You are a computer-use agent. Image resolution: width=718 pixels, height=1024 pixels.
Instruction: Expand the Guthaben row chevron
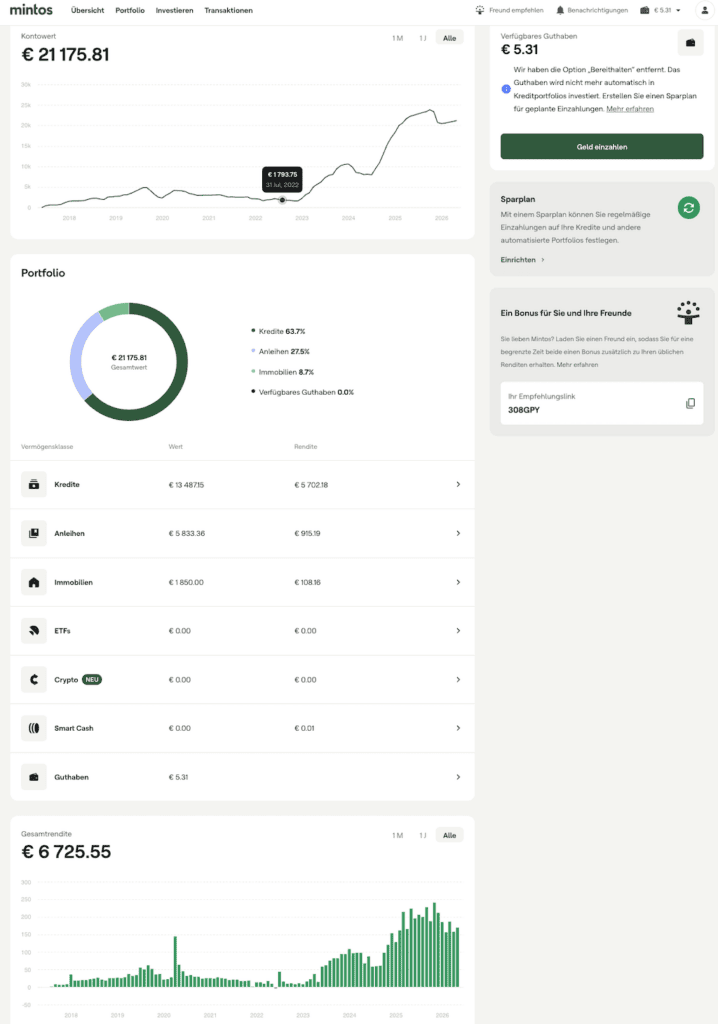tap(458, 777)
